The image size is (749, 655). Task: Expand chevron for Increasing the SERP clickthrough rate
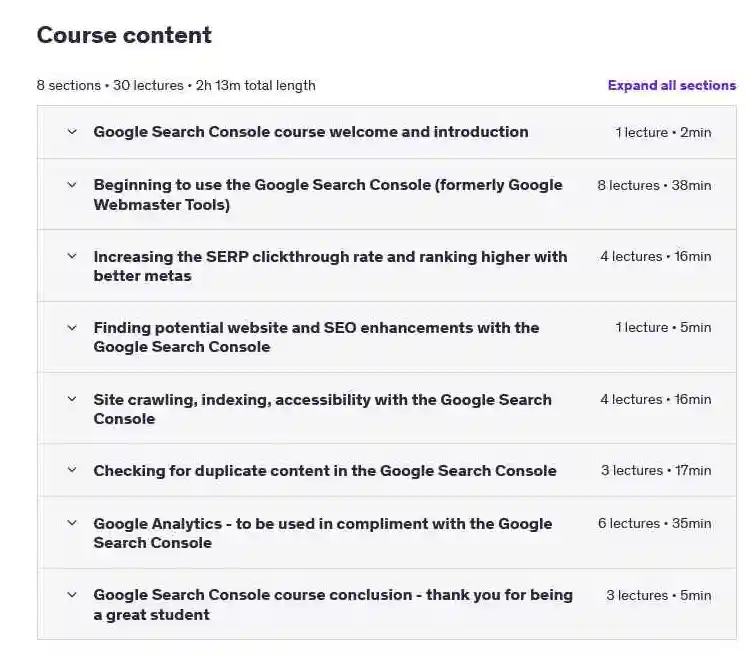pos(72,256)
